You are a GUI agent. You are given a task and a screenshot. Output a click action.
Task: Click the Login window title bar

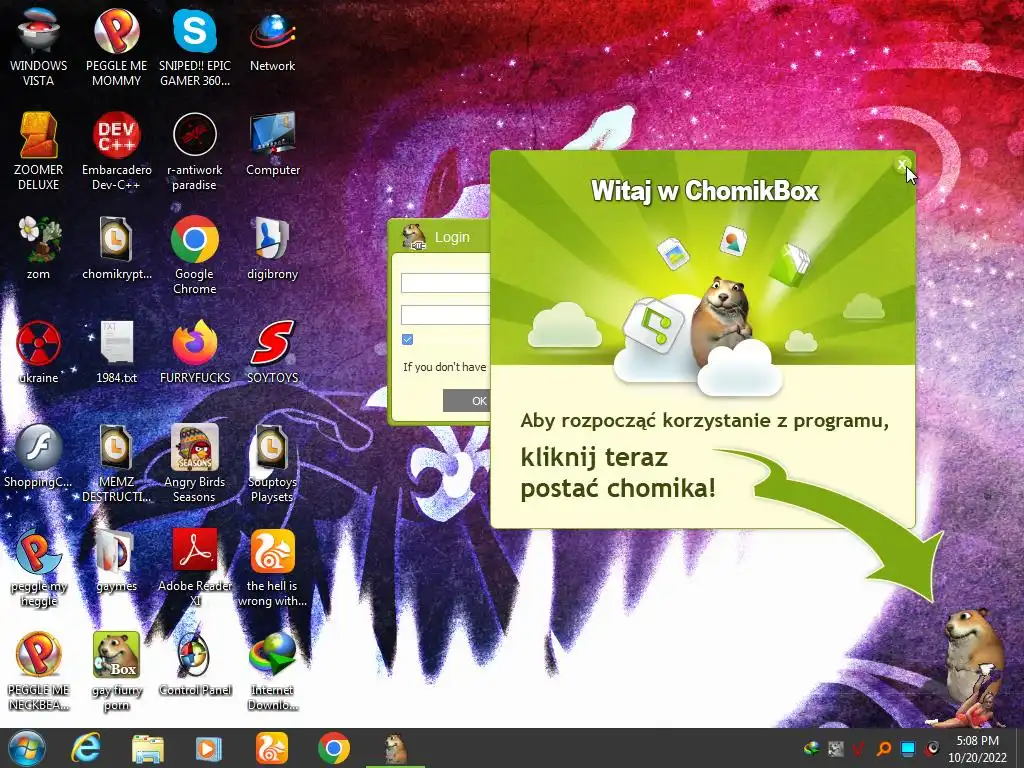click(440, 237)
